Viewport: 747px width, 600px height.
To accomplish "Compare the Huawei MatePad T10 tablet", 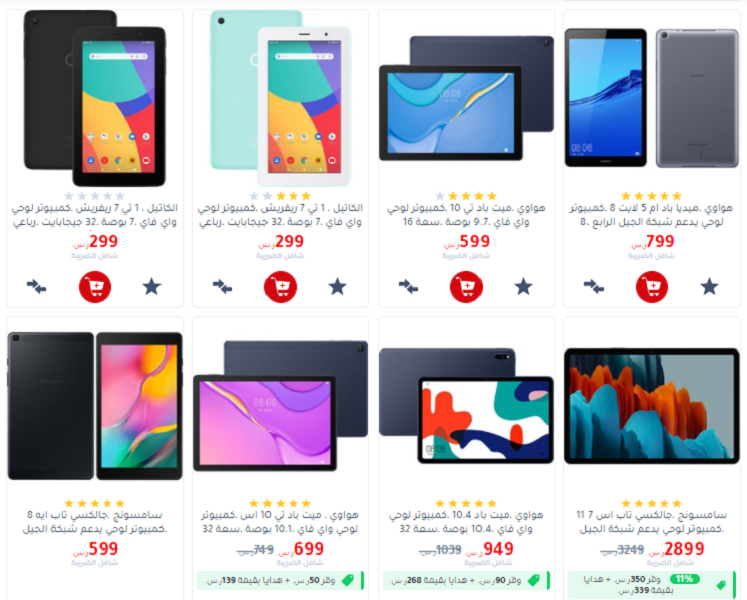I will 408,286.
